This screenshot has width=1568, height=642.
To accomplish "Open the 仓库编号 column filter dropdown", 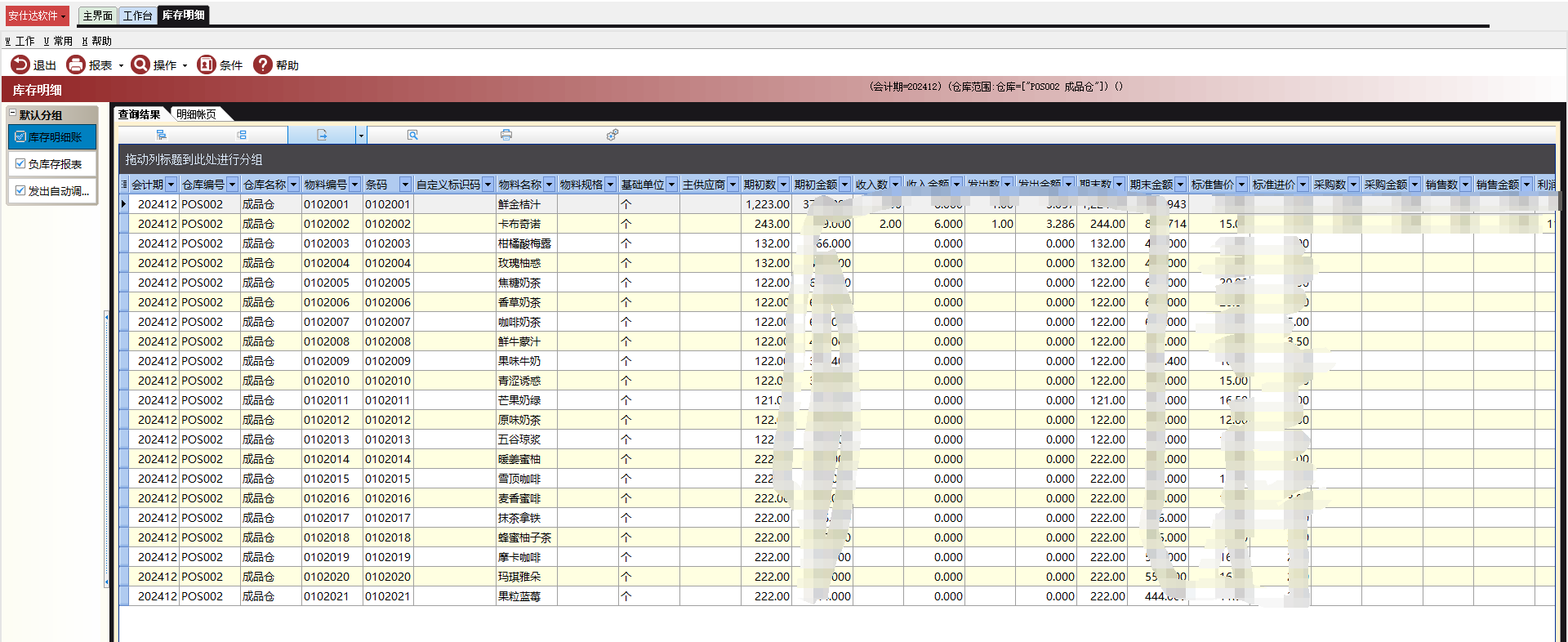I will pyautogui.click(x=232, y=185).
